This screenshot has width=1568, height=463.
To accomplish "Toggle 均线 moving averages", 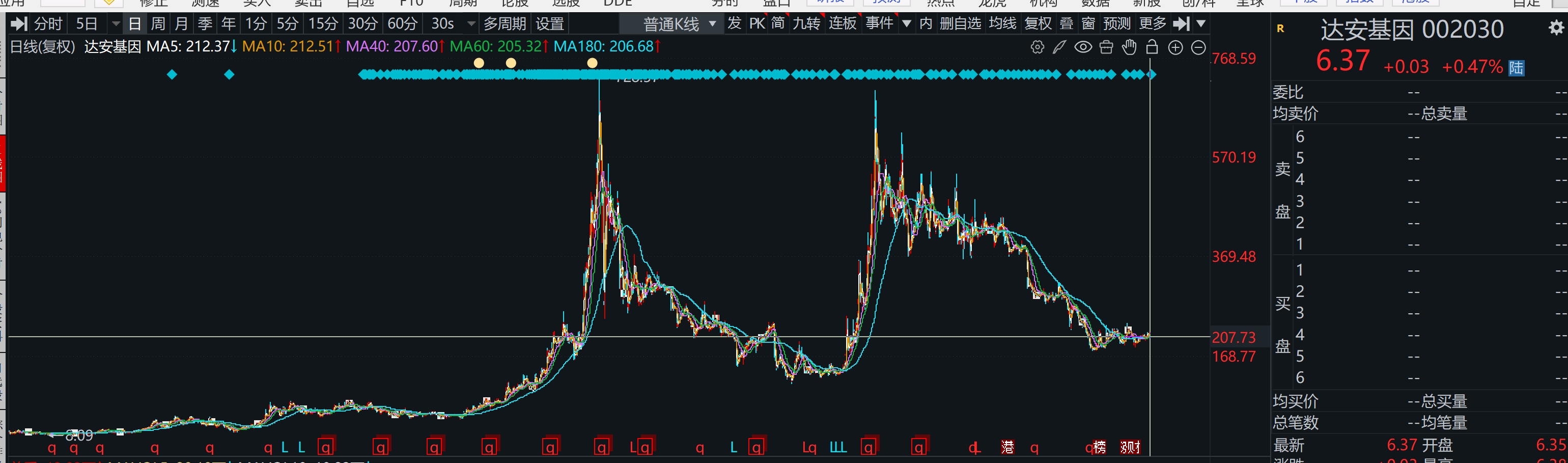I will tap(1002, 23).
